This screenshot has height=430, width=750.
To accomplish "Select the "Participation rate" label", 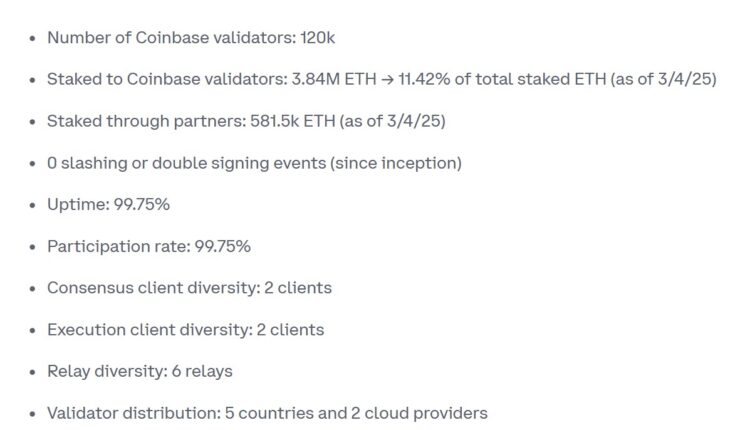I will pyautogui.click(x=111, y=246).
